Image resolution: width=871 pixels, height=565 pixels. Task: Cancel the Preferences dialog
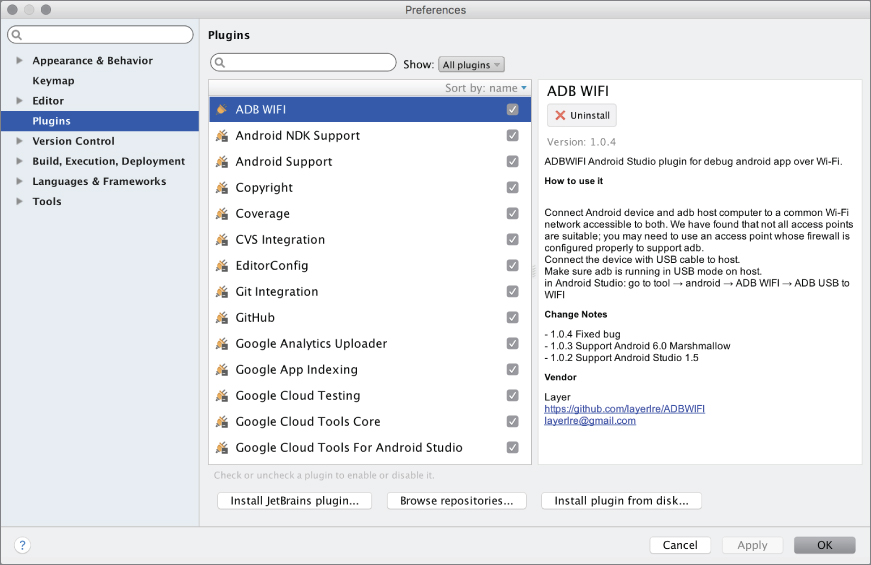(x=680, y=545)
